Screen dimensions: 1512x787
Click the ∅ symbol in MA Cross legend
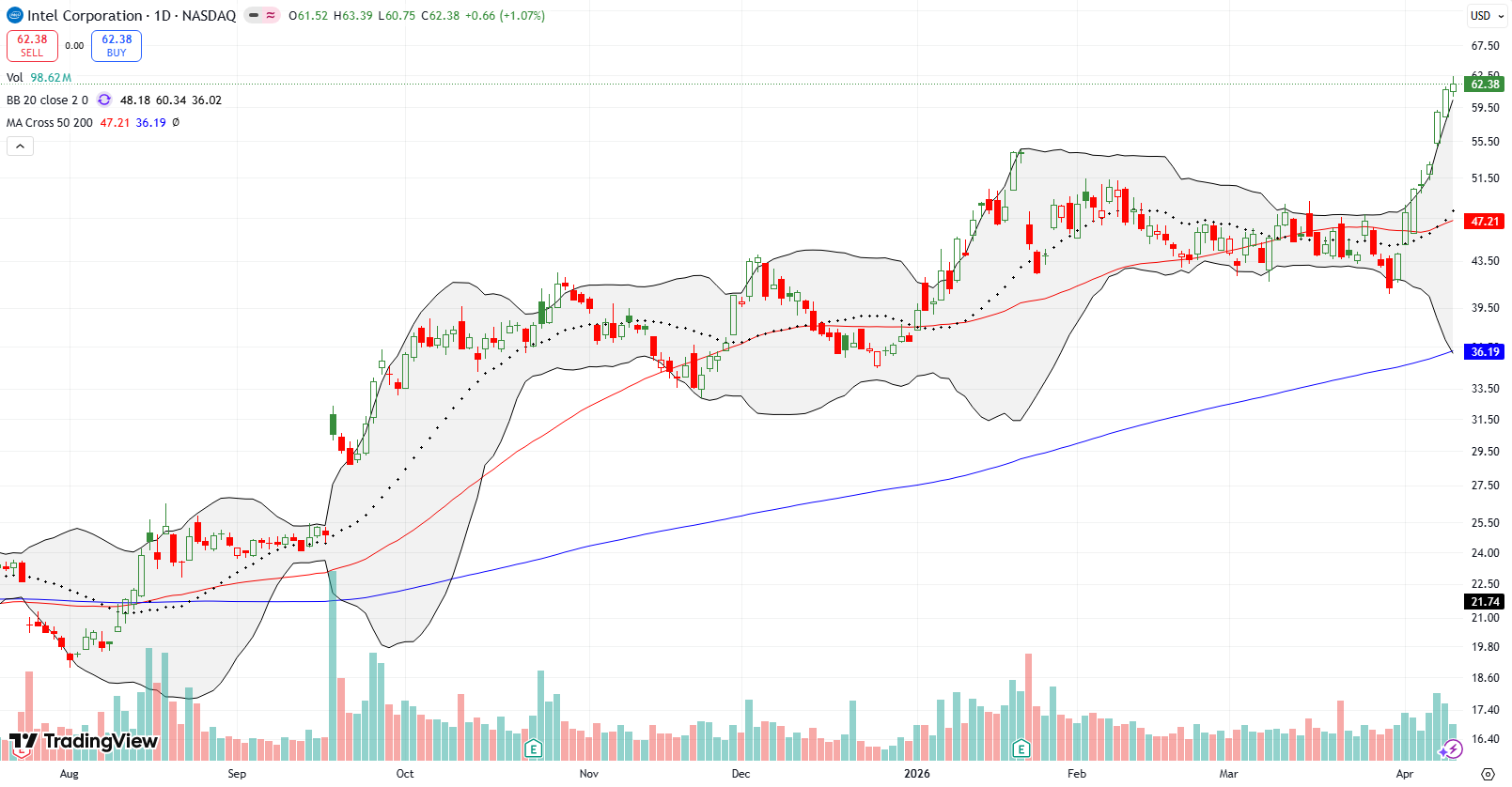point(176,123)
